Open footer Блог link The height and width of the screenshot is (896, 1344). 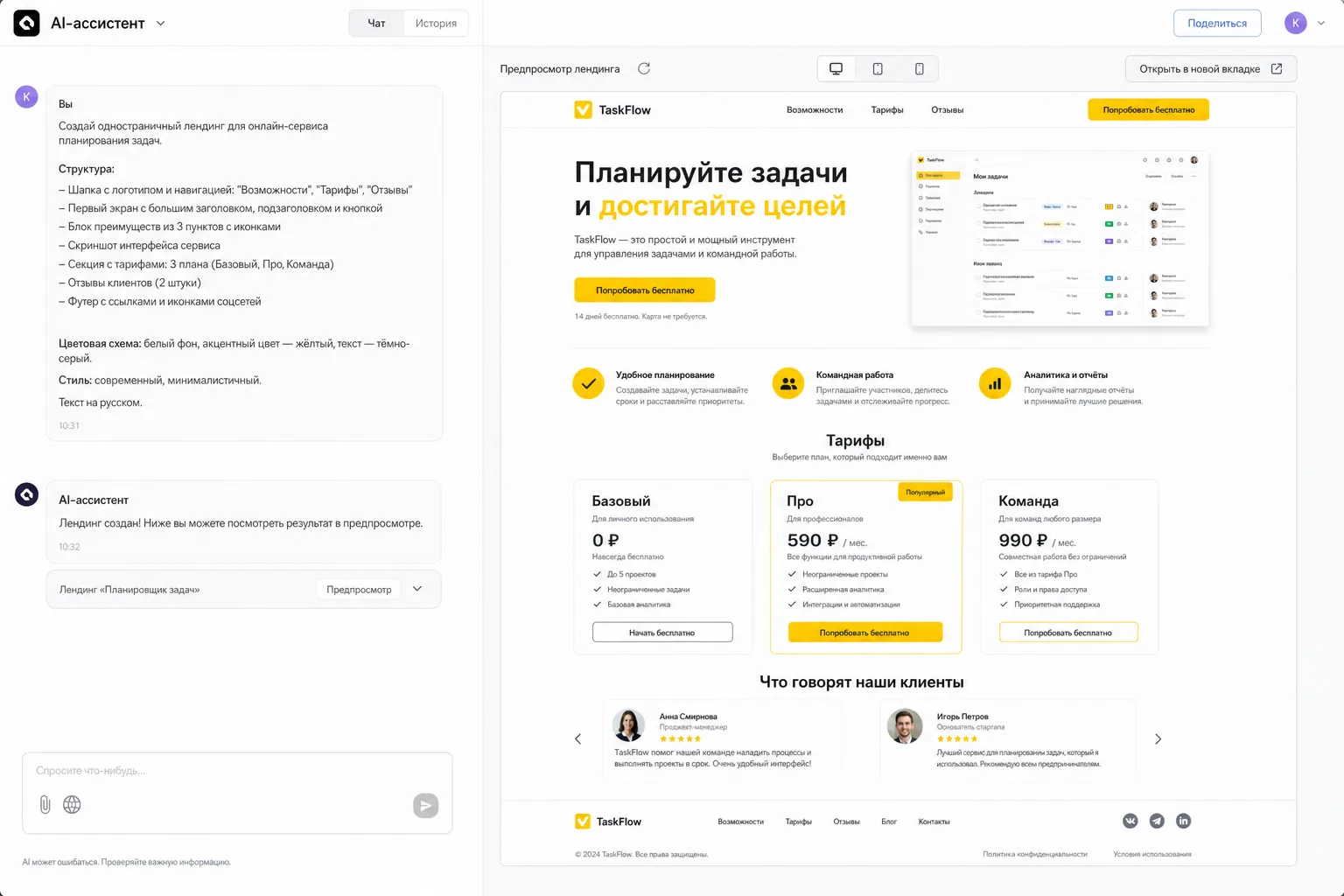[889, 822]
